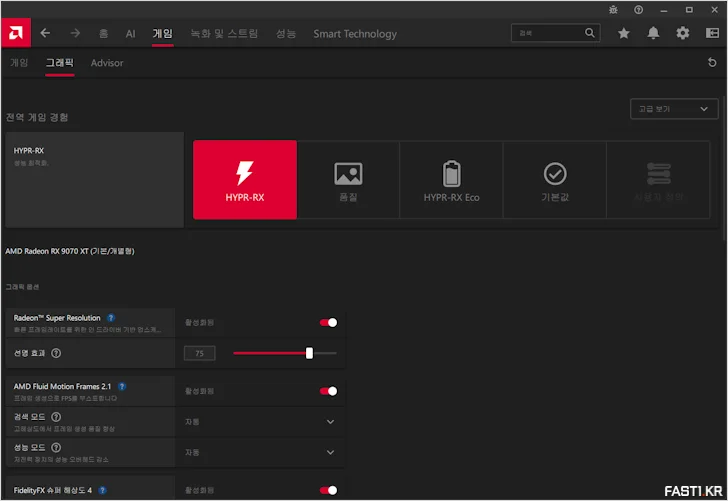This screenshot has height=501, width=728.
Task: Click the AMD logo icon
Action: tap(16, 33)
